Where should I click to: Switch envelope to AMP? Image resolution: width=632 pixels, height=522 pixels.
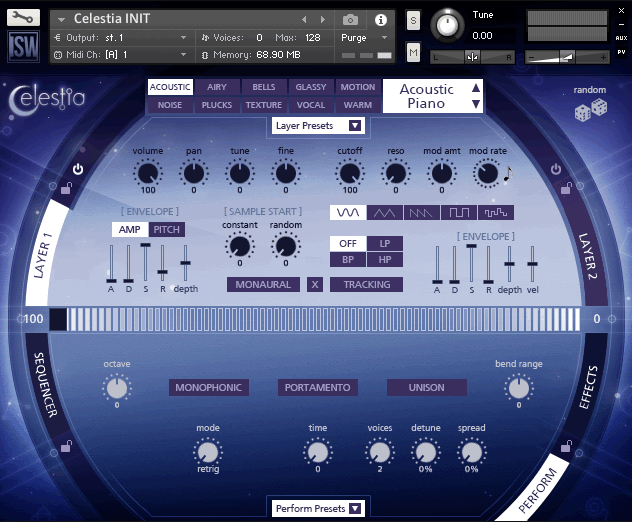click(x=130, y=230)
